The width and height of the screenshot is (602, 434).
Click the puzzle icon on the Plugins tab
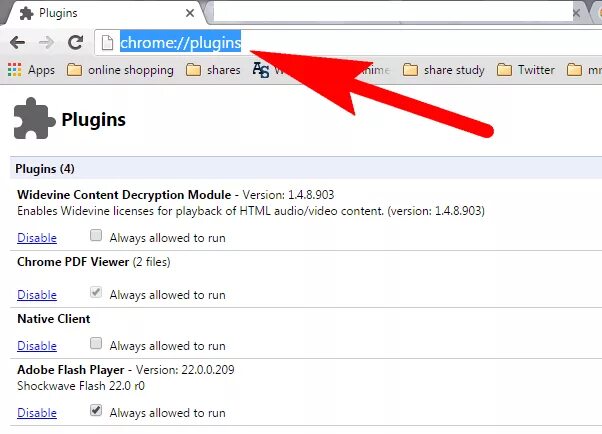[26, 13]
